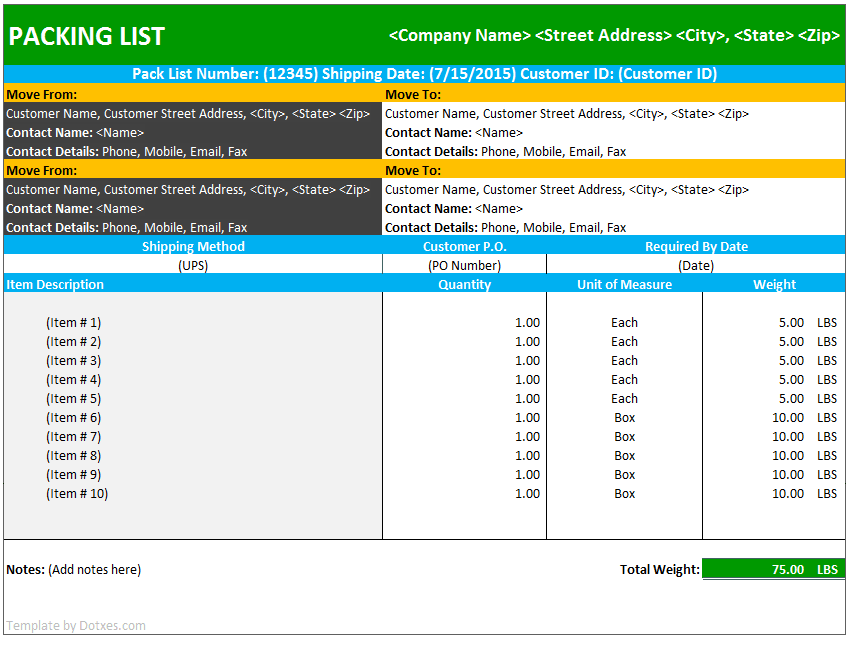Select the Shipping Method header cell
Viewport: 848px width, 650px height.
[193, 247]
